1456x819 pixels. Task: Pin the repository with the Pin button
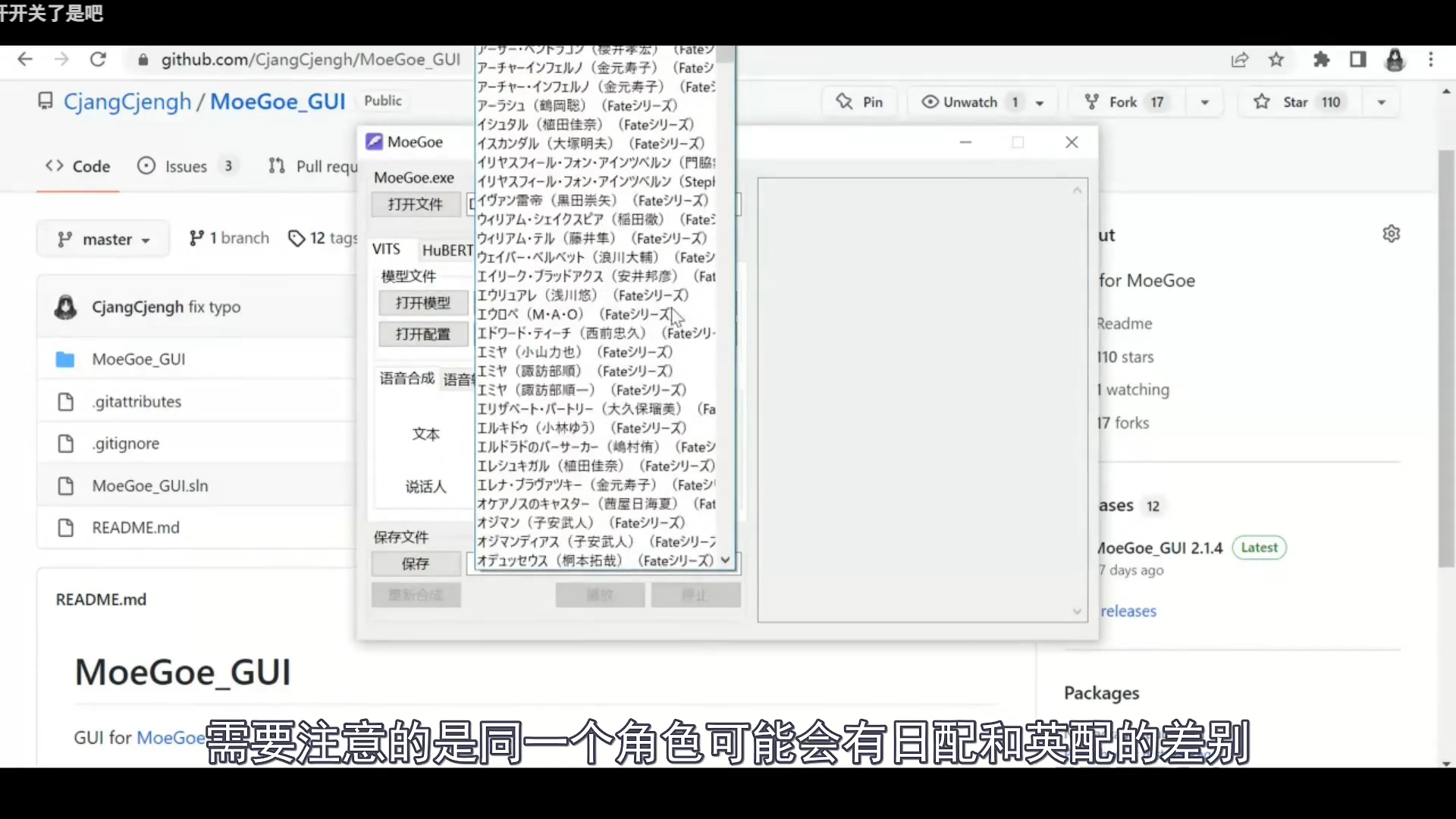860,102
